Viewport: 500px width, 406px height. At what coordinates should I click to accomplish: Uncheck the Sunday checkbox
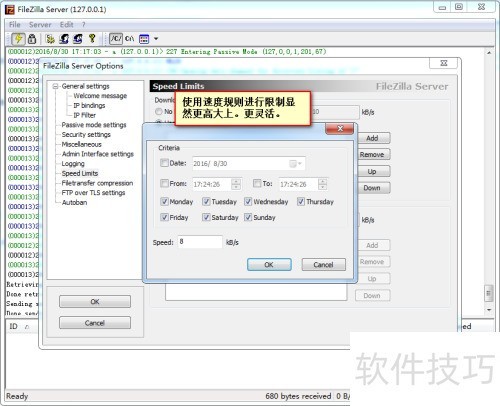[248, 217]
